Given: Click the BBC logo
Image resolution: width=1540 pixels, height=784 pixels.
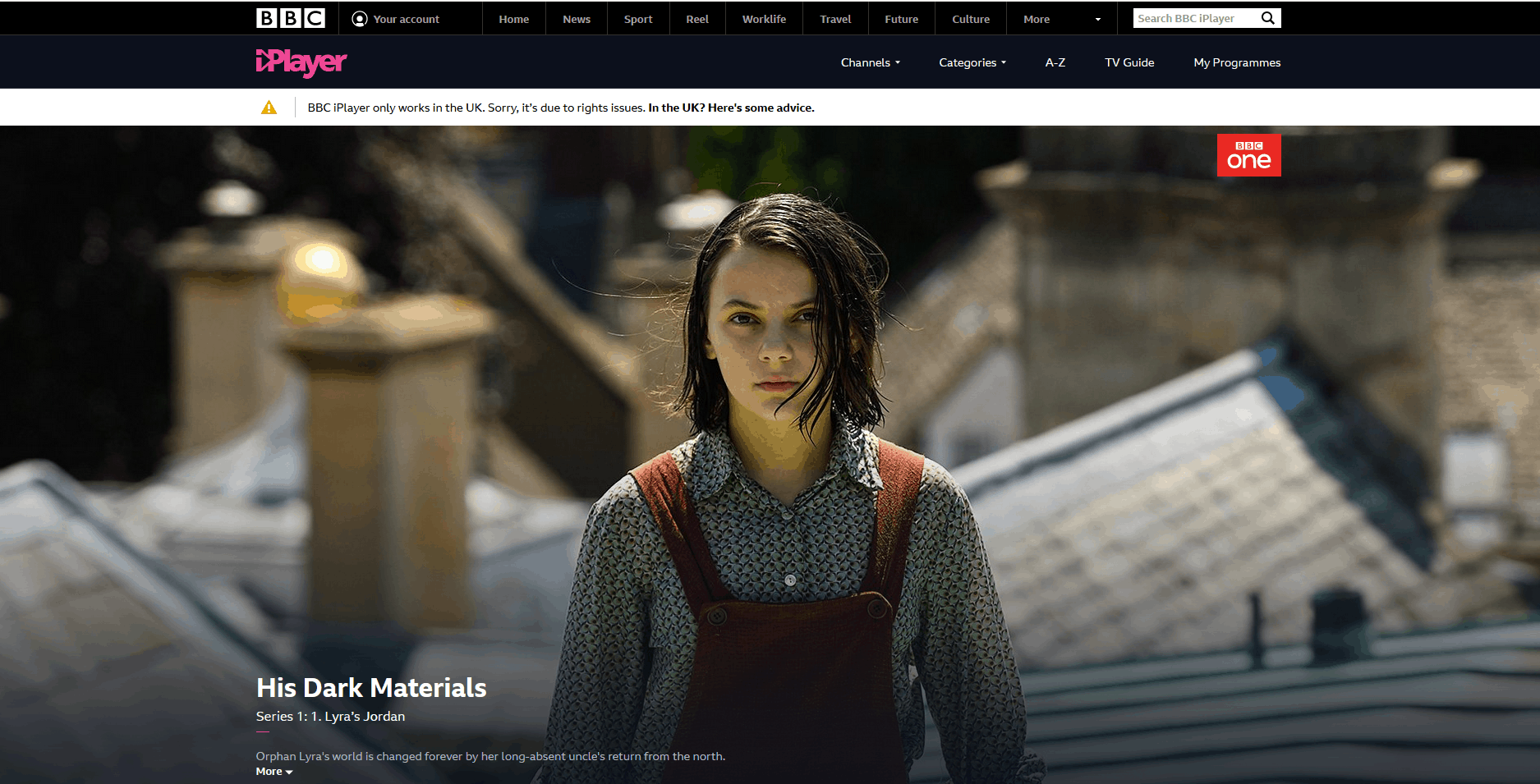Looking at the screenshot, I should point(289,17).
